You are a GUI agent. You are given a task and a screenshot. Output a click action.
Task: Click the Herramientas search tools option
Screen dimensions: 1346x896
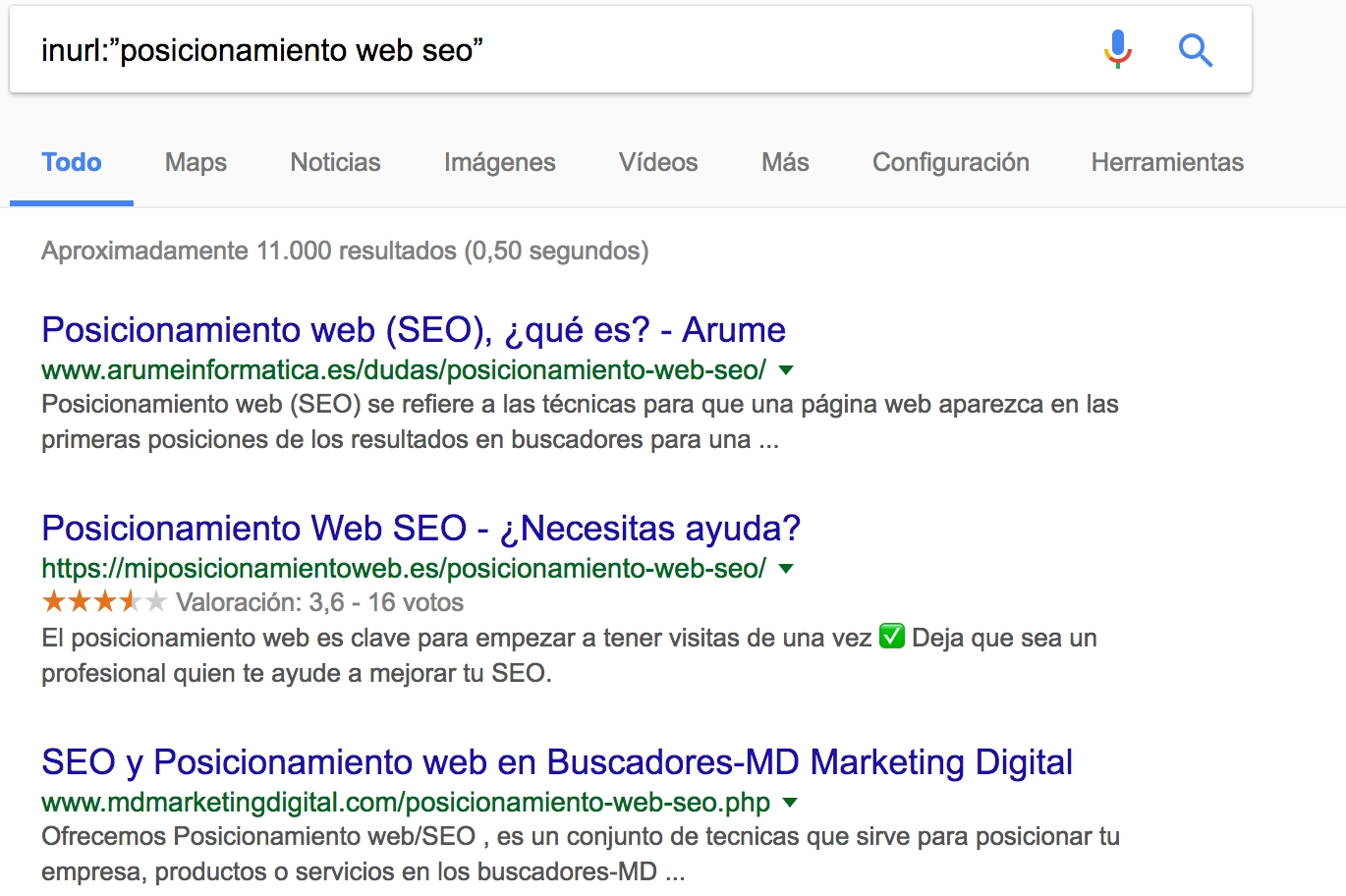tap(1167, 162)
